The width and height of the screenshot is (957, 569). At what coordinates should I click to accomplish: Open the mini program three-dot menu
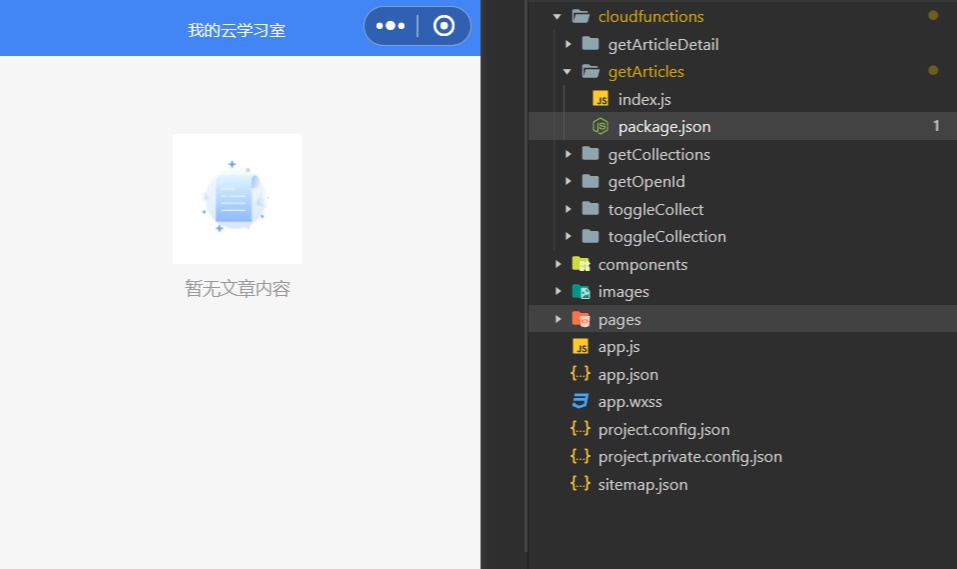pos(391,26)
